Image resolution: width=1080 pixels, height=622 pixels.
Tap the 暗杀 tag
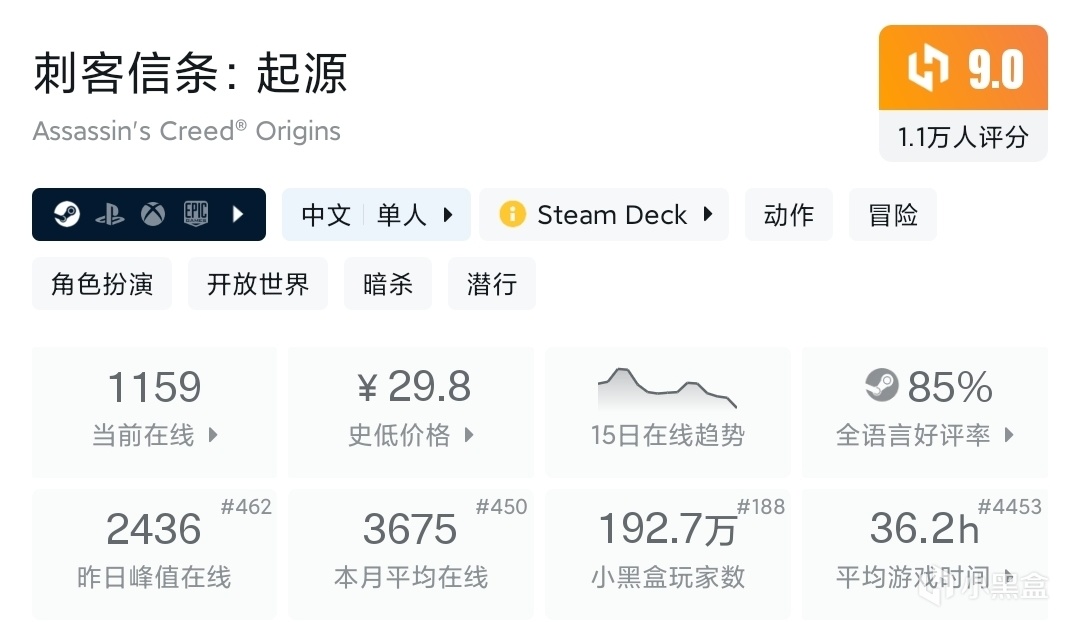click(x=388, y=284)
